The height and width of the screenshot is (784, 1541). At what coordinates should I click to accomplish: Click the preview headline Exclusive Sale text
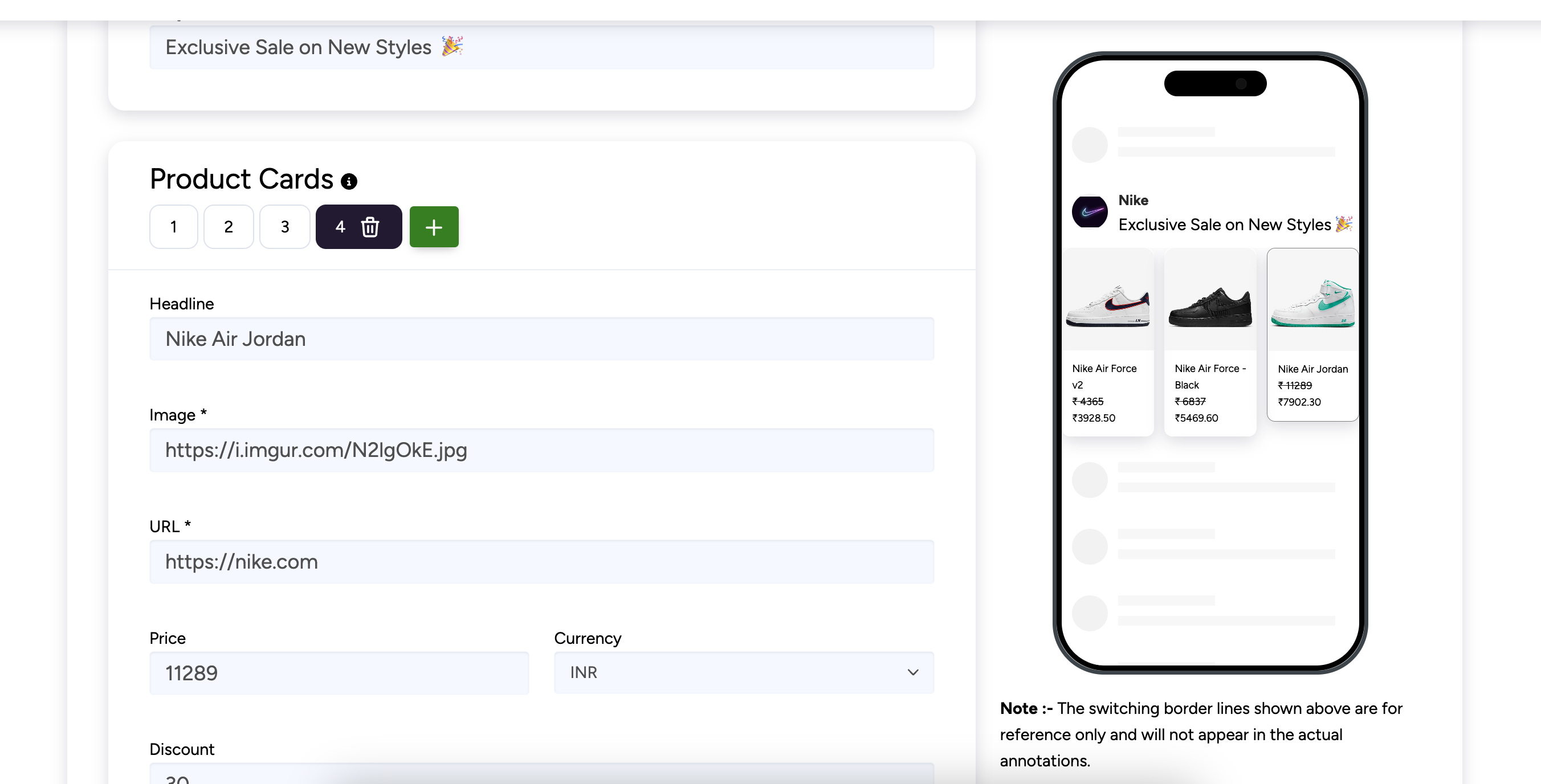[x=1236, y=225]
